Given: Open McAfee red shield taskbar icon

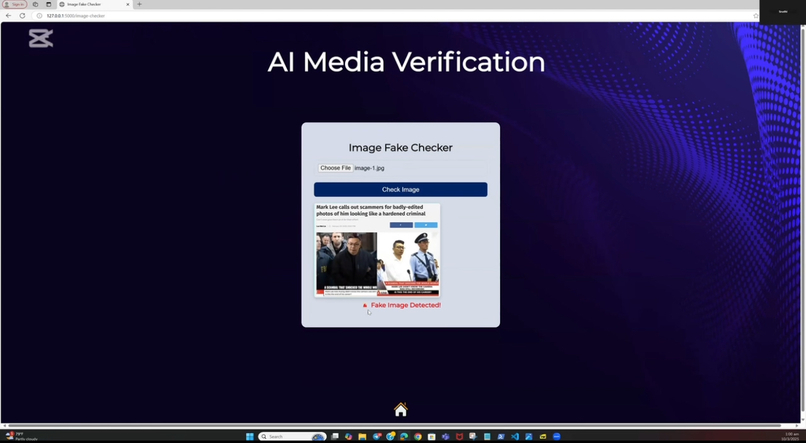Looking at the screenshot, I should click(459, 436).
